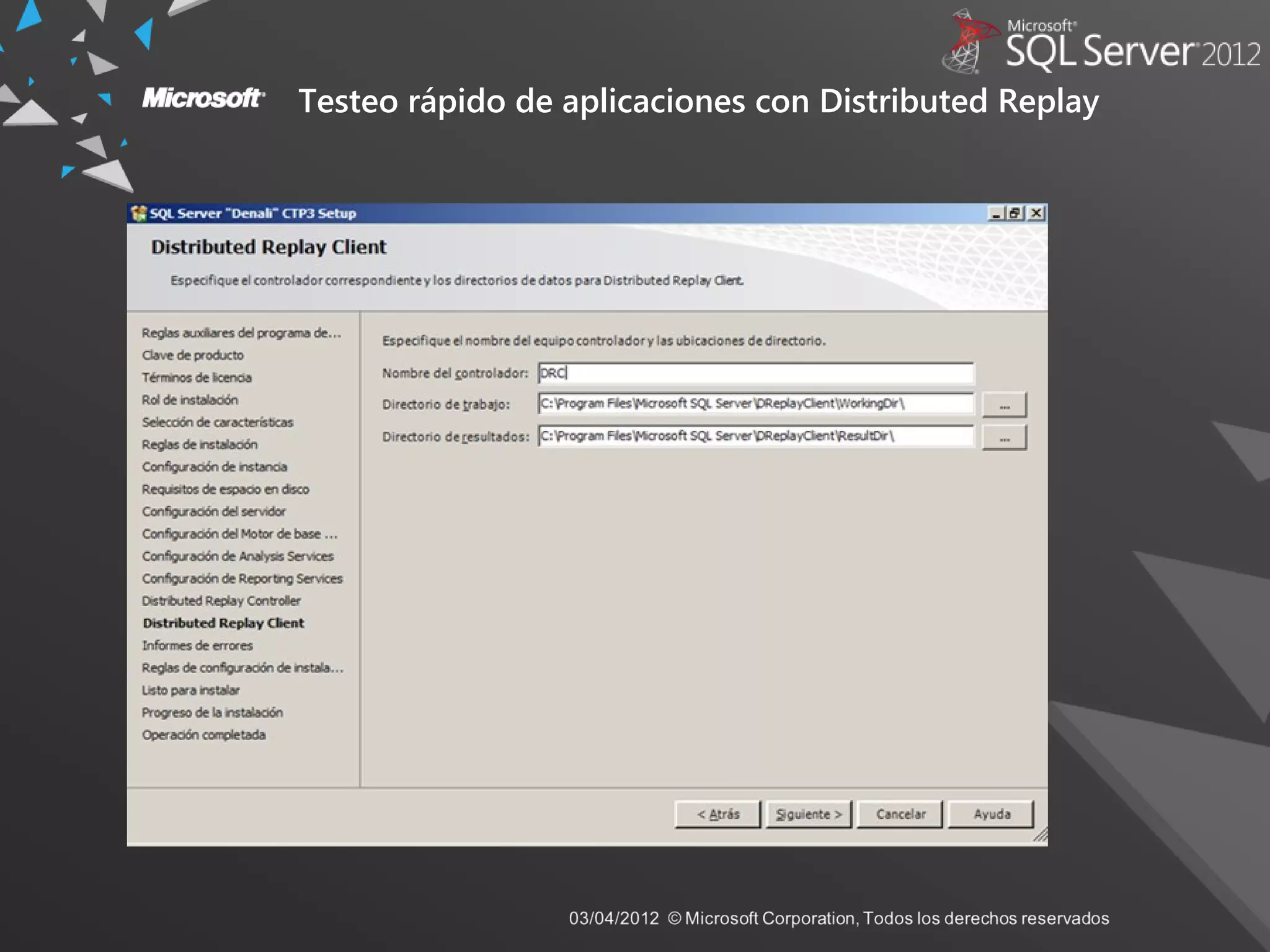Click the 'Nombre del controlador:' label
Screen dimensions: 1270x952
tap(455, 373)
